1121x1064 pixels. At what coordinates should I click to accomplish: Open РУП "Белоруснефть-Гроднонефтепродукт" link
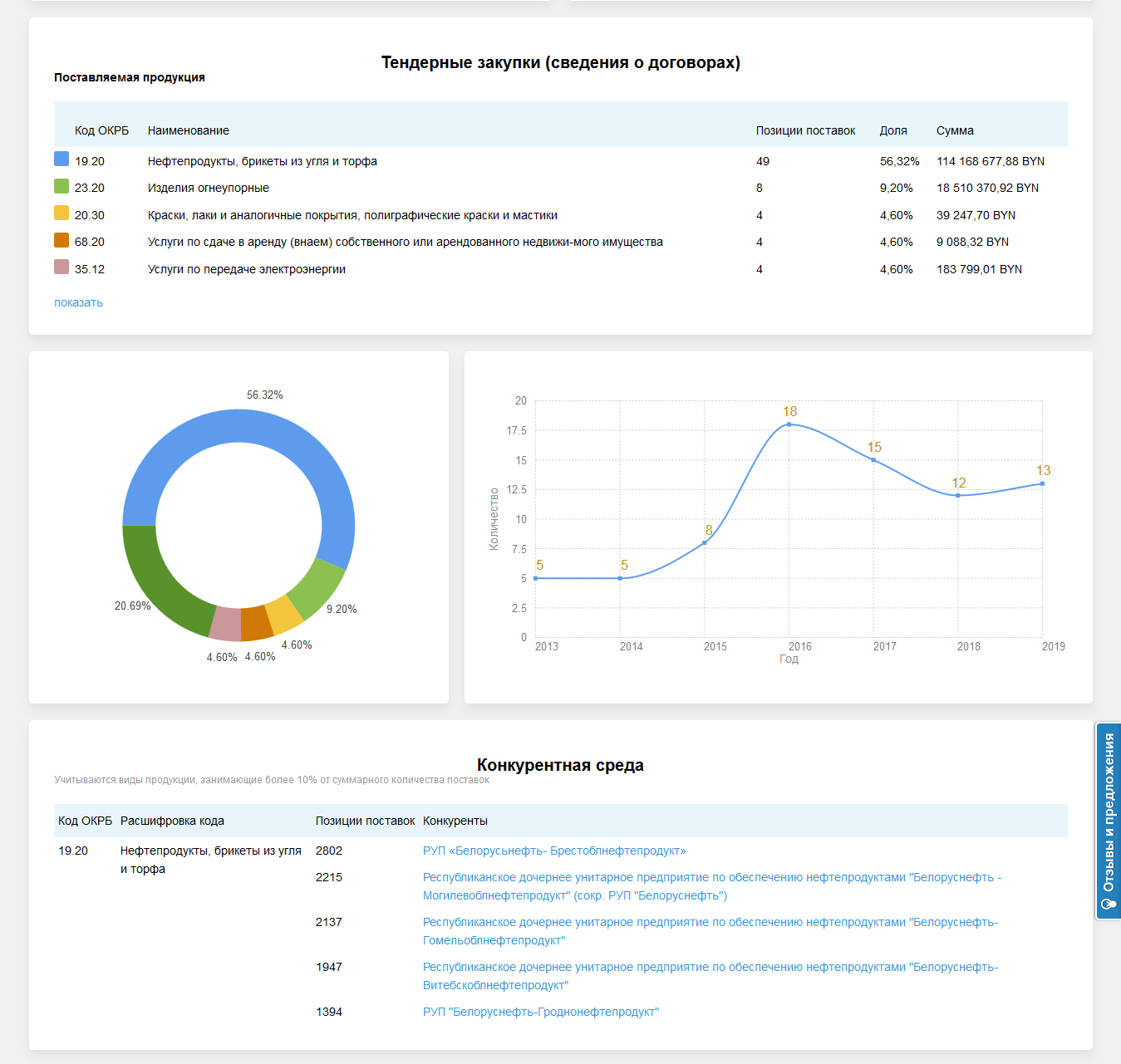pos(540,1012)
